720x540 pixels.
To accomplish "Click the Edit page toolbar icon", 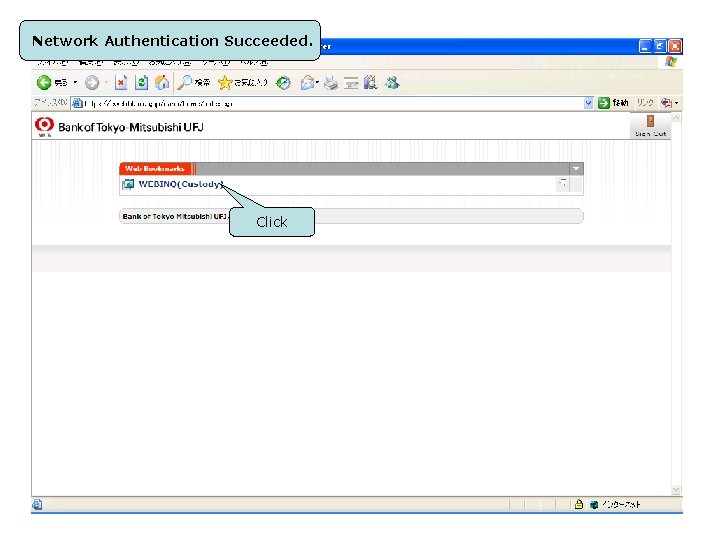I will coord(351,83).
